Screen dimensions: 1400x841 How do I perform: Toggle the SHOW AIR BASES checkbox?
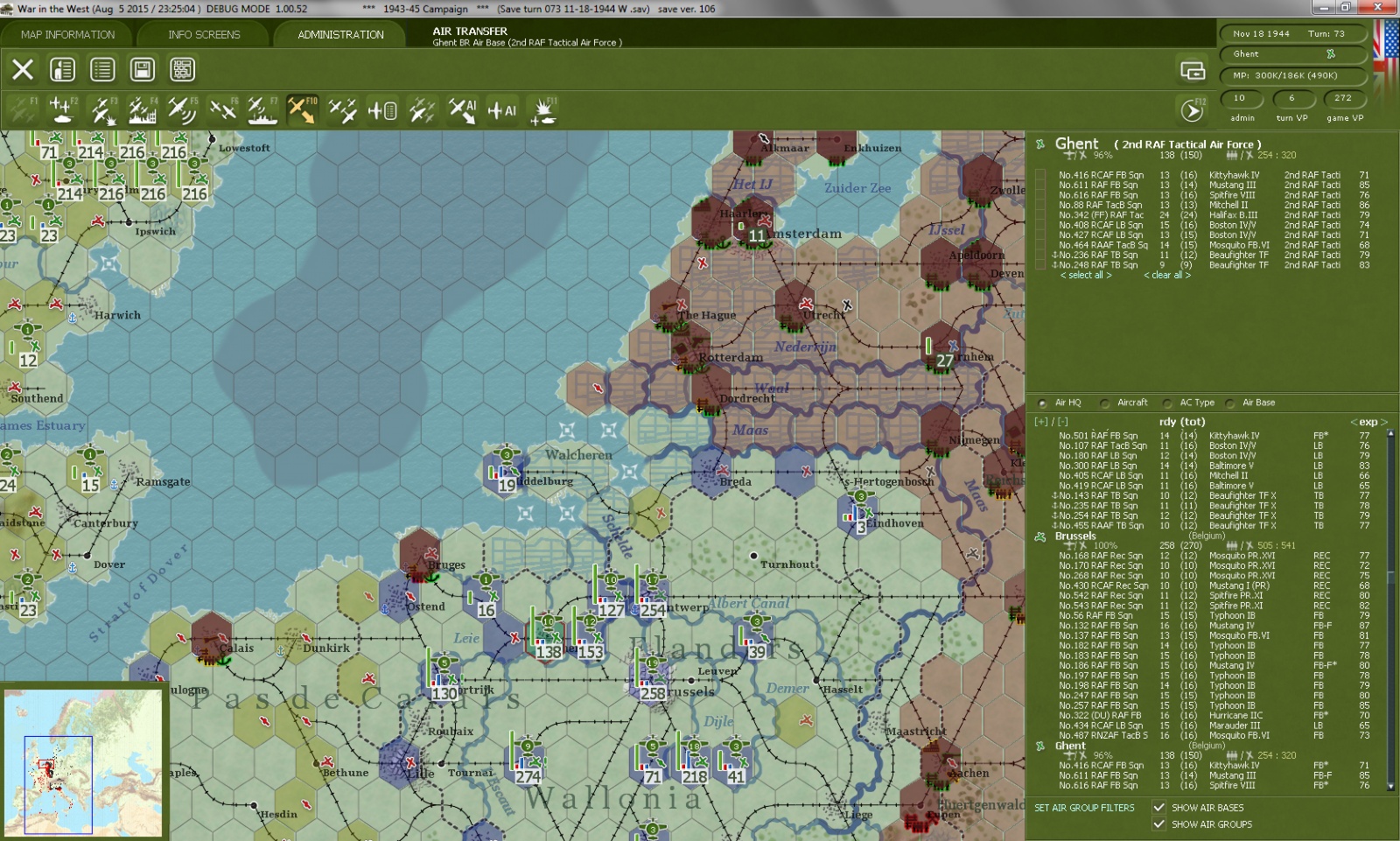tap(1159, 808)
